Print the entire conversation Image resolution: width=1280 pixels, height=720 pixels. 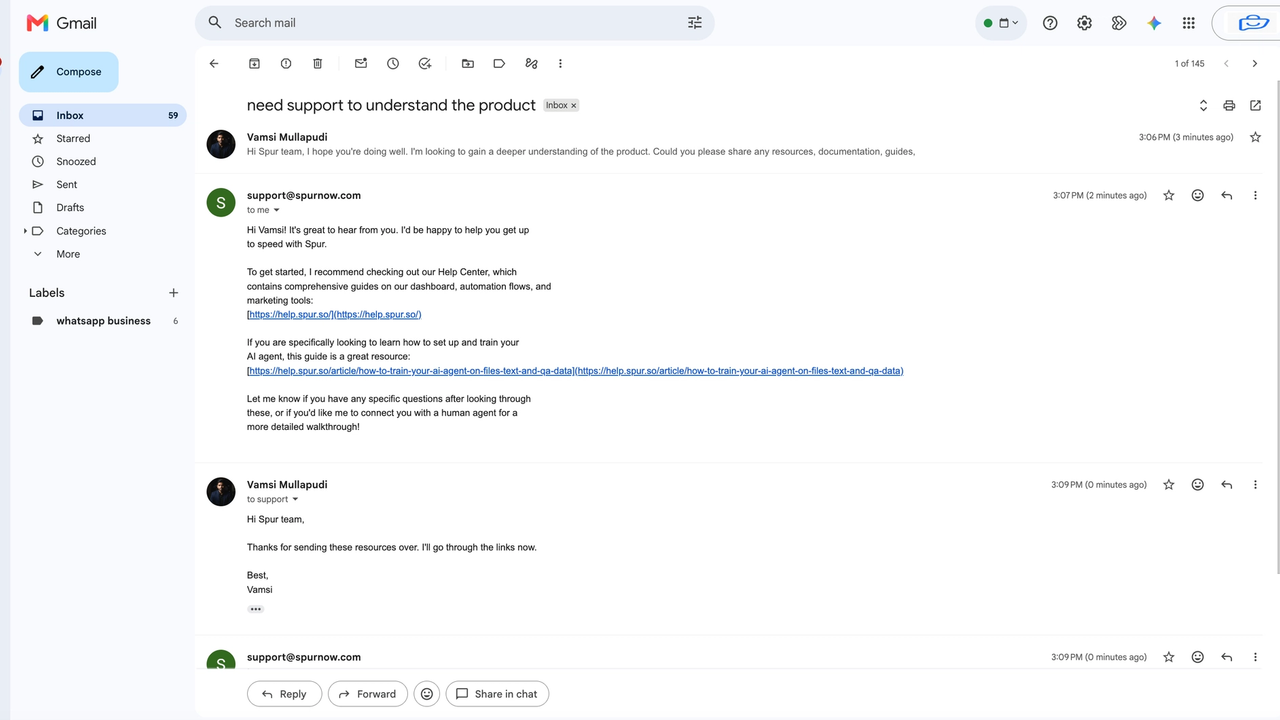point(1229,105)
